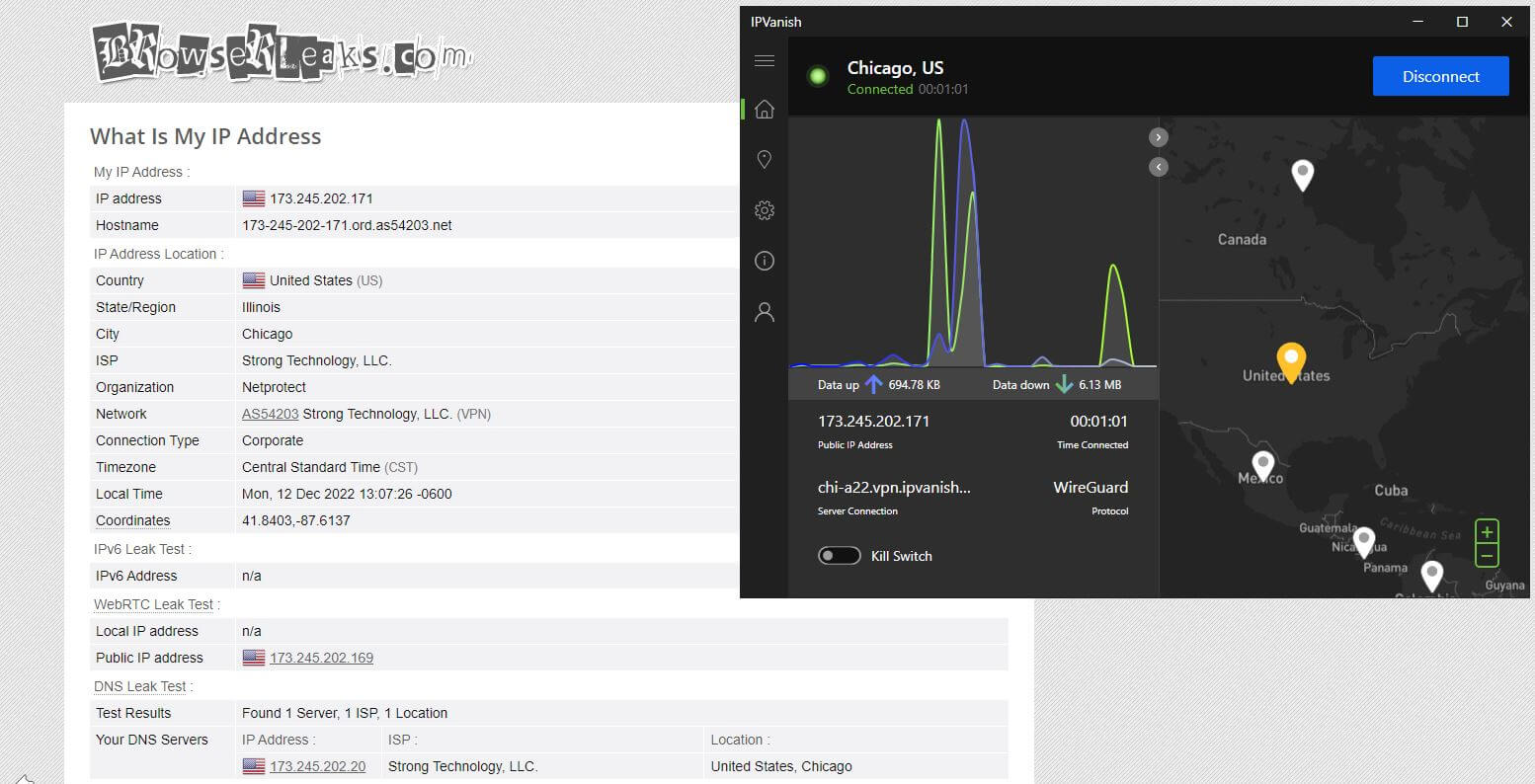This screenshot has height=784, width=1535.
Task: Open the 173.245.202.20 DNS server link
Action: click(317, 766)
